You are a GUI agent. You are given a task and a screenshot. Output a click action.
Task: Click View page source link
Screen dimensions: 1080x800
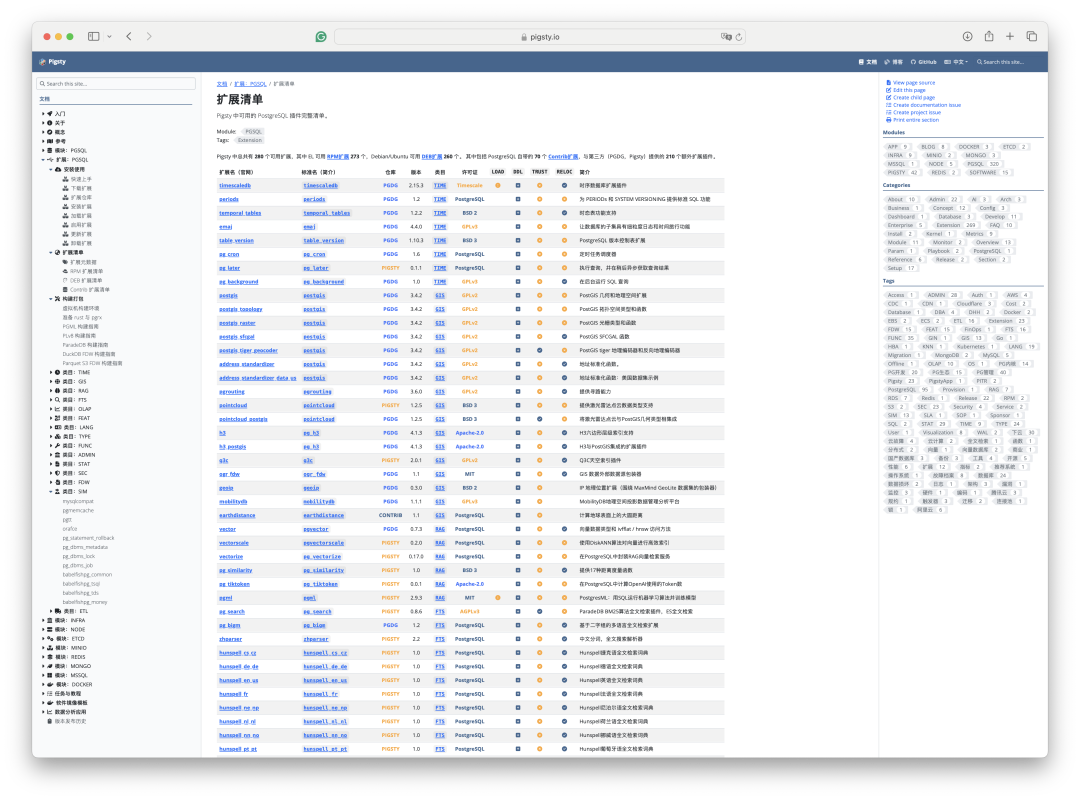tap(911, 83)
